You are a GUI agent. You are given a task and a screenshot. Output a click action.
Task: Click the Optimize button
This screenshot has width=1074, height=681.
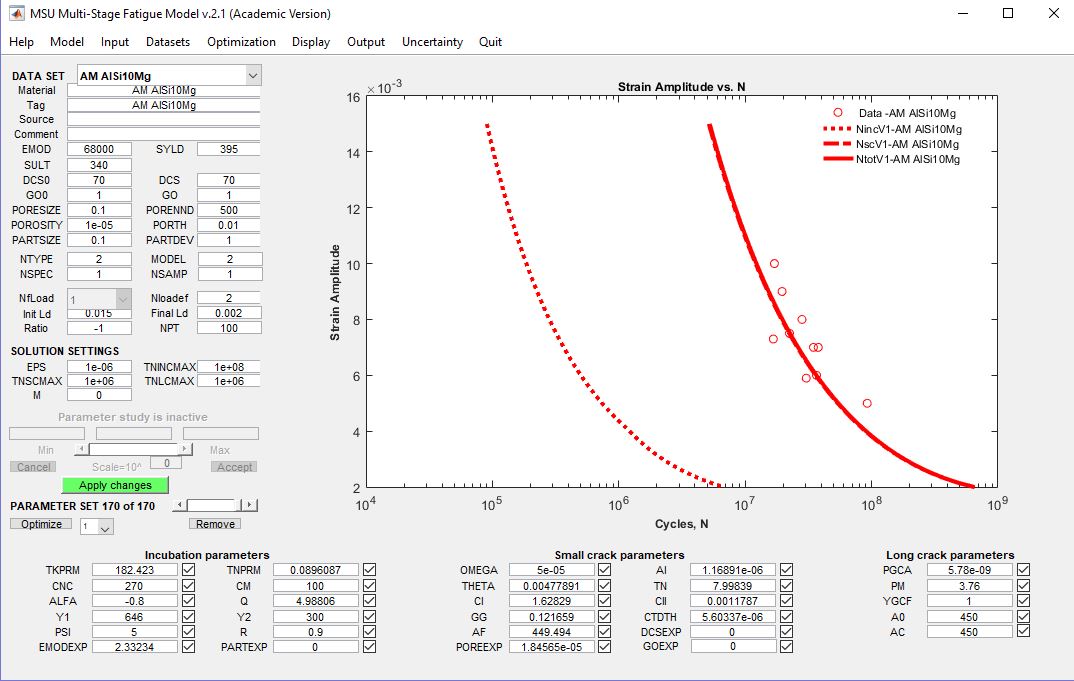coord(41,524)
